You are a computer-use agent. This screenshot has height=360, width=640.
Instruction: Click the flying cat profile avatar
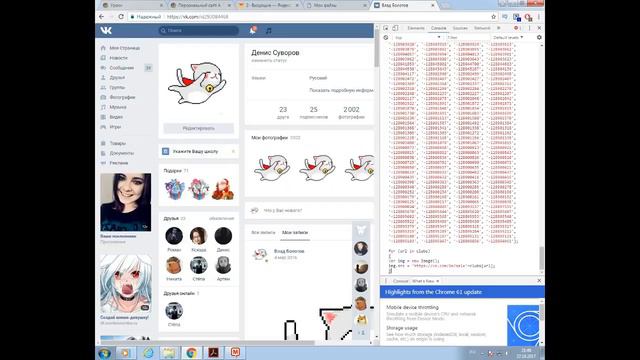(198, 83)
